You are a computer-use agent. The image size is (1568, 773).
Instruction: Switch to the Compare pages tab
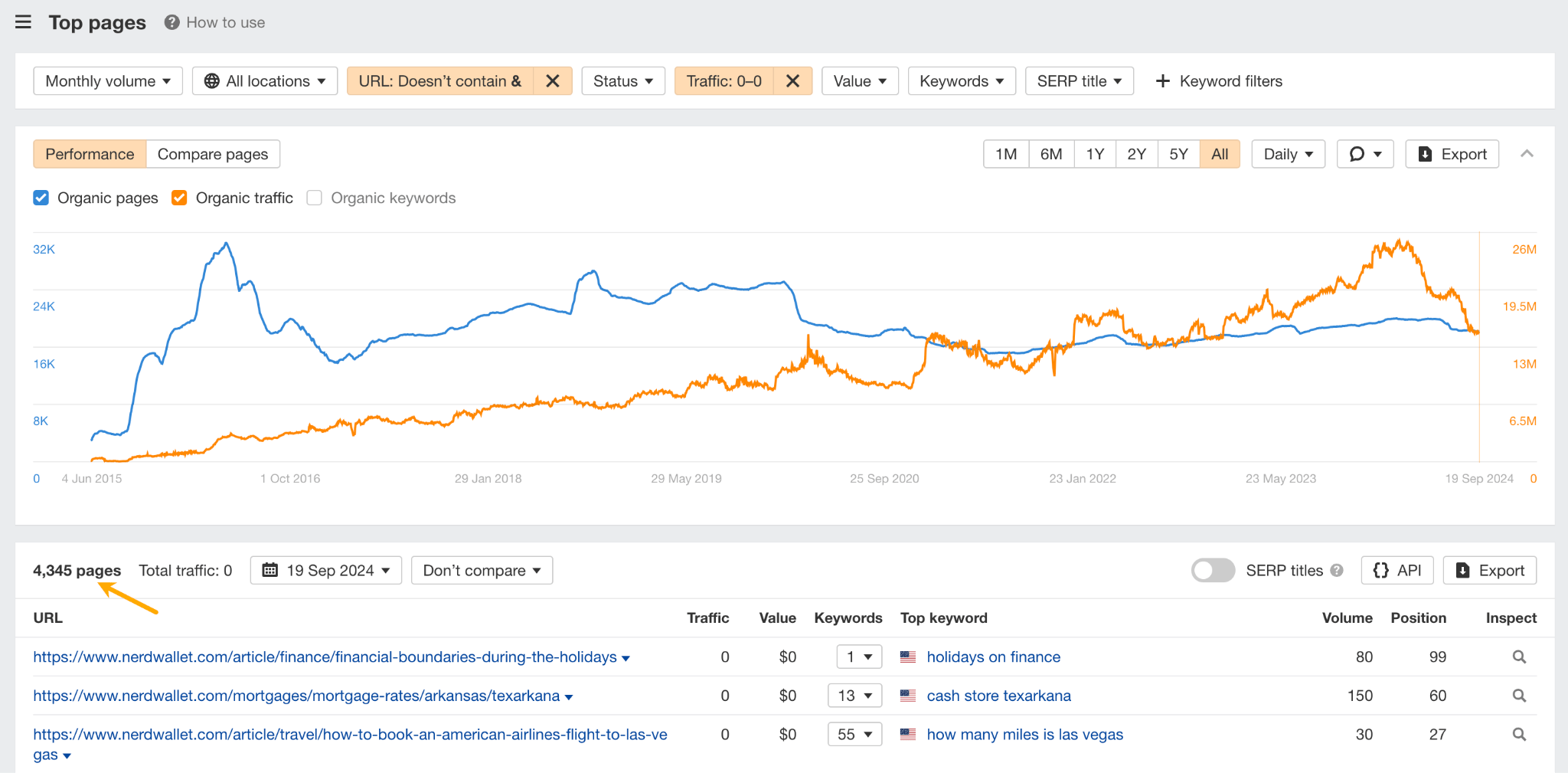[213, 154]
